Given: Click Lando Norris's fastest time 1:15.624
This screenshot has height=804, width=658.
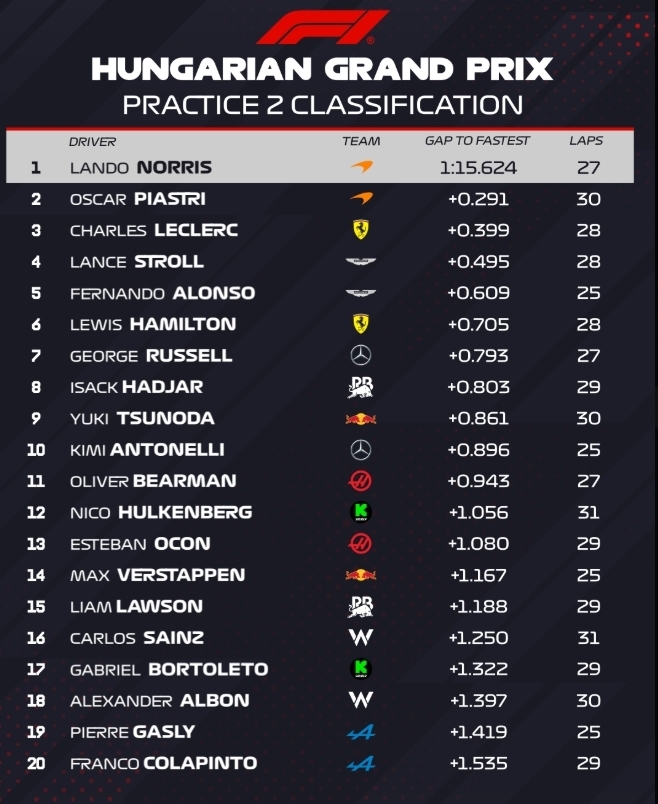Looking at the screenshot, I should [x=478, y=168].
